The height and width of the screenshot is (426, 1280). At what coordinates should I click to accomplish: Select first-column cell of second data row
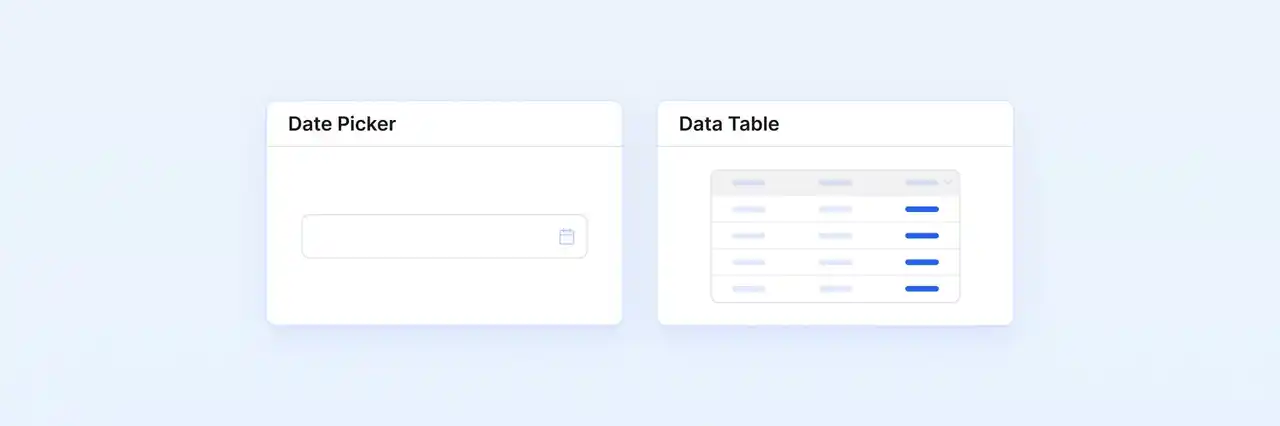click(748, 236)
